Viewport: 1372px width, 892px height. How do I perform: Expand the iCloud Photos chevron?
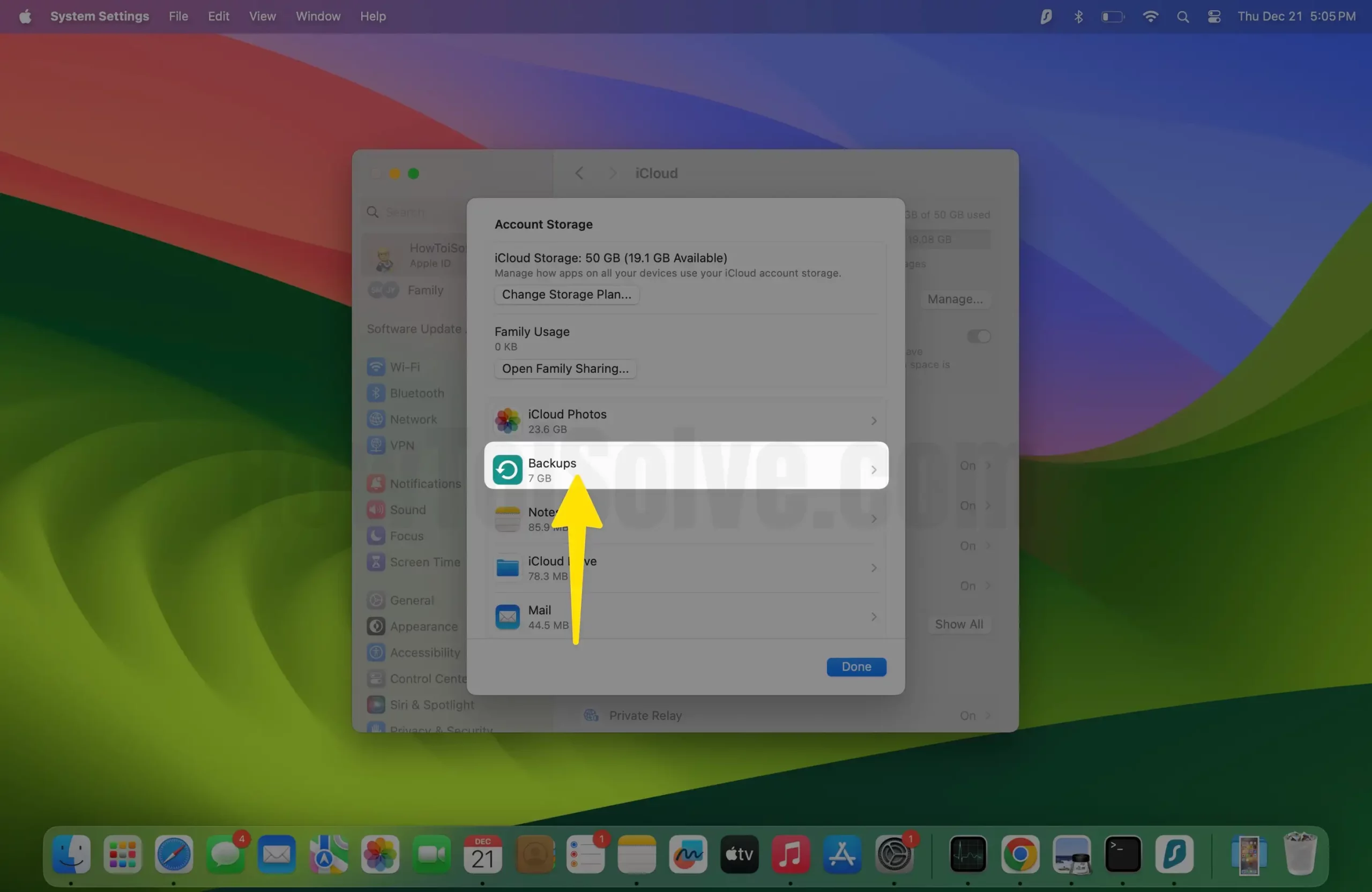(x=874, y=421)
